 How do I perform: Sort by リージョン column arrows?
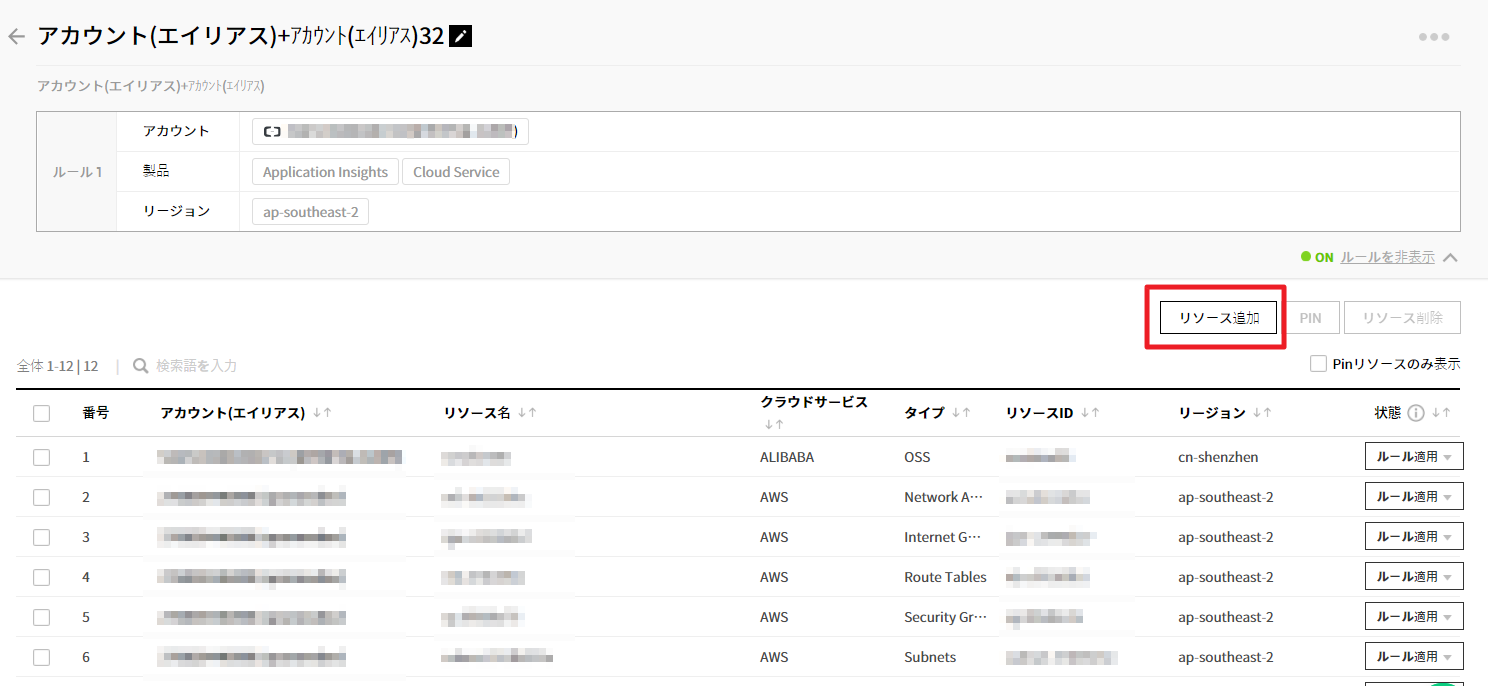tap(1261, 413)
